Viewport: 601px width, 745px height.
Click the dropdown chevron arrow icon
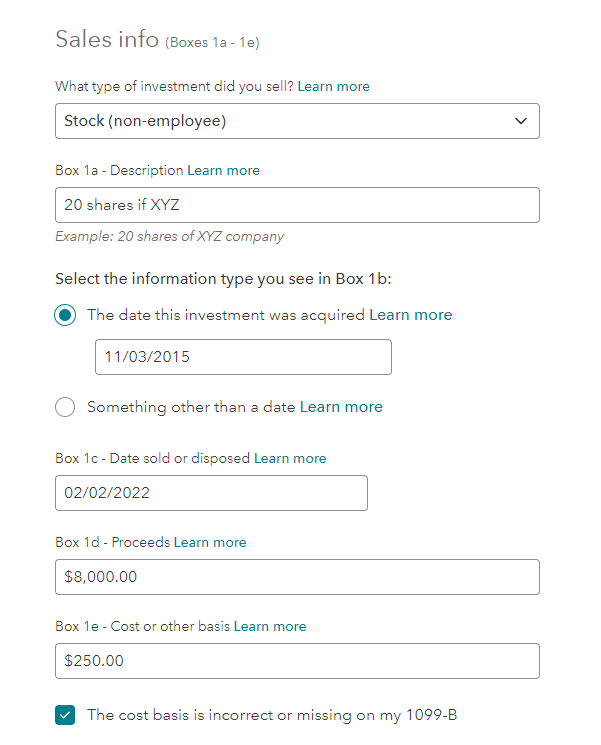pyautogui.click(x=520, y=121)
